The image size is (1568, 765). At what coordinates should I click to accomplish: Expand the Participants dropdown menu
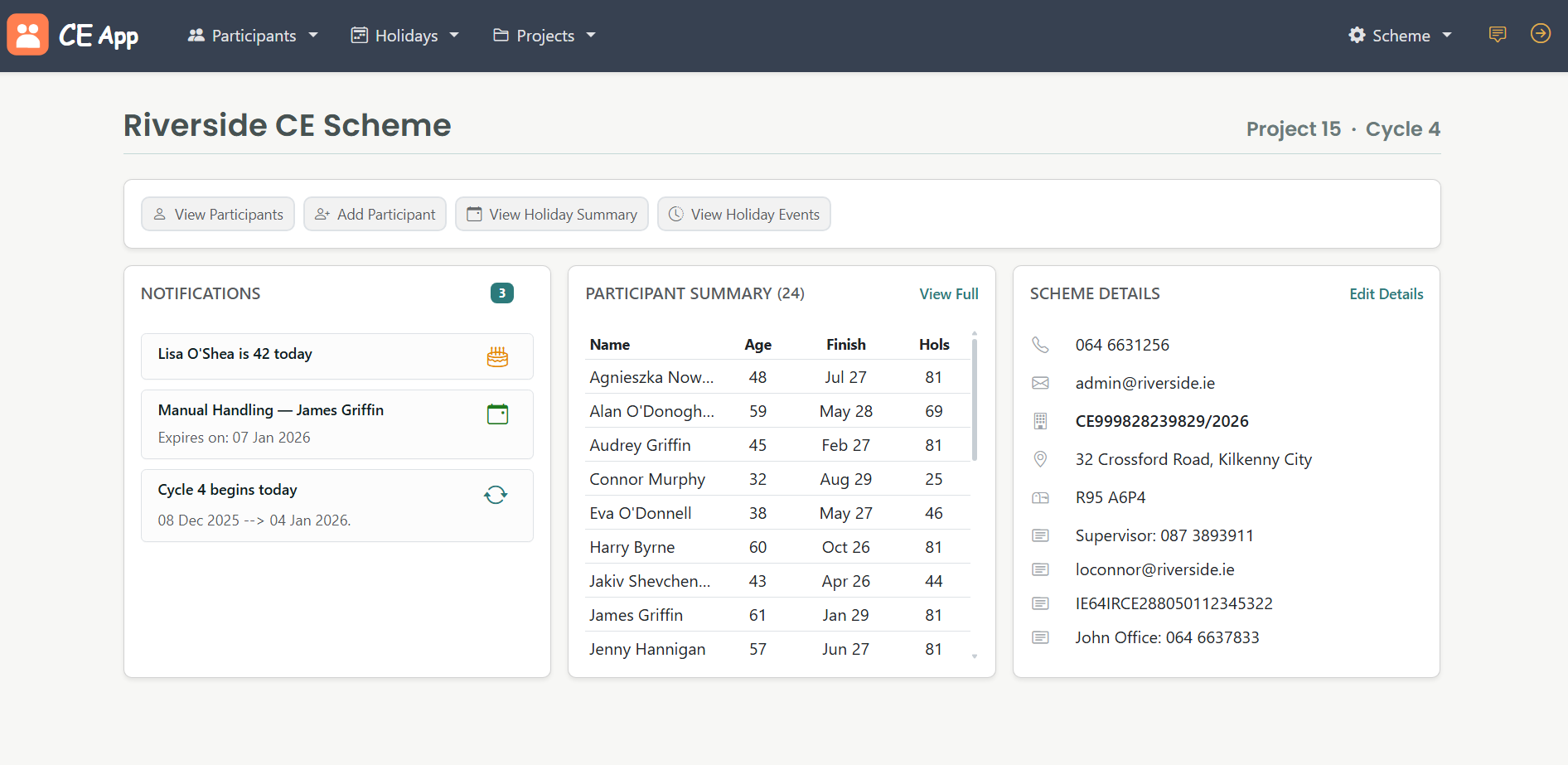pos(253,36)
